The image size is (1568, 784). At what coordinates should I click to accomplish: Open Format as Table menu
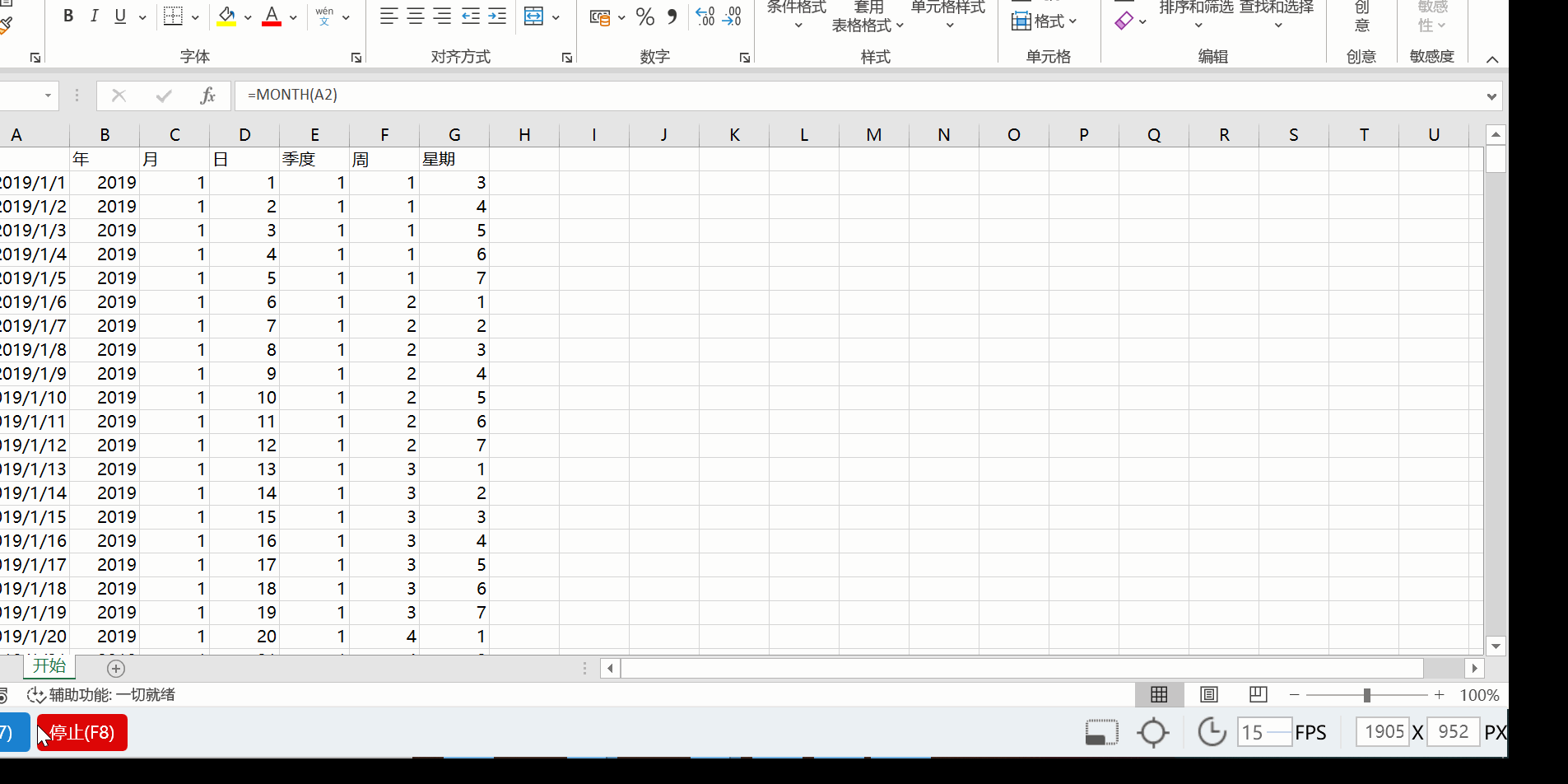[x=868, y=16]
